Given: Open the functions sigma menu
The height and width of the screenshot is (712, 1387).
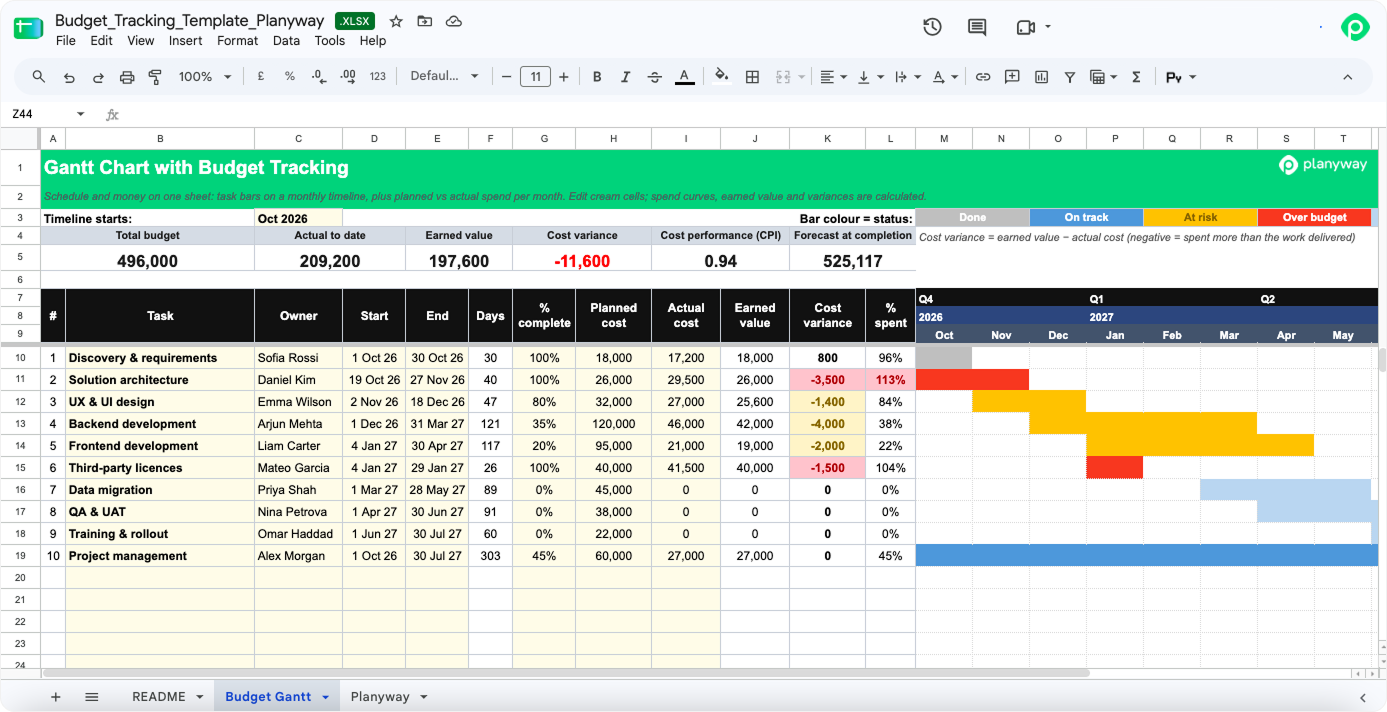Looking at the screenshot, I should click(1136, 77).
